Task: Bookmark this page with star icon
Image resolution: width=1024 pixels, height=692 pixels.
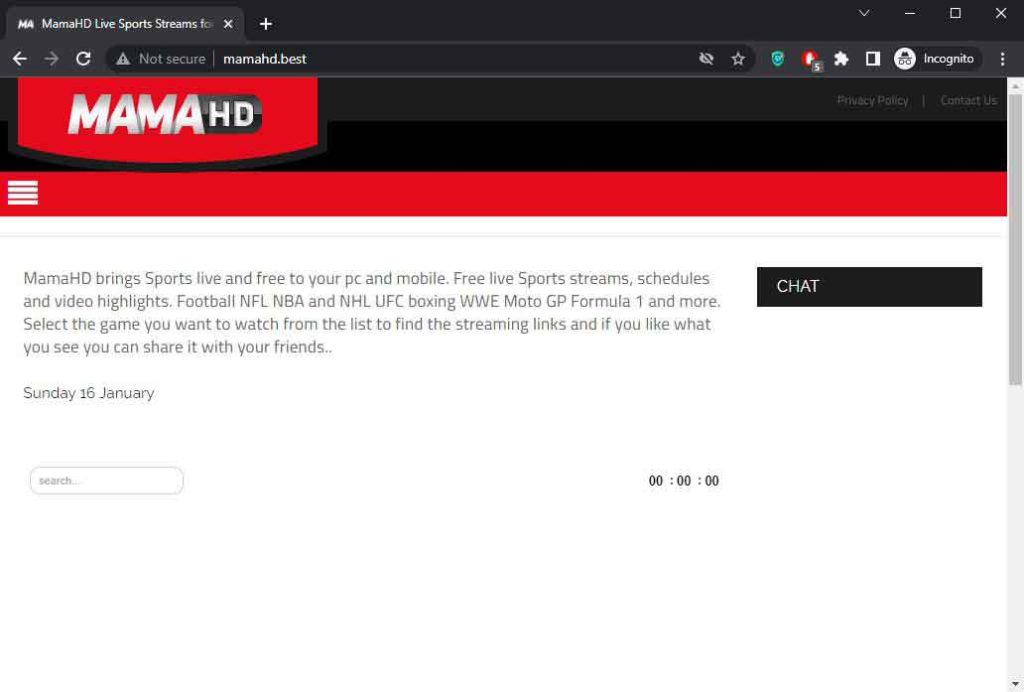Action: [x=738, y=59]
